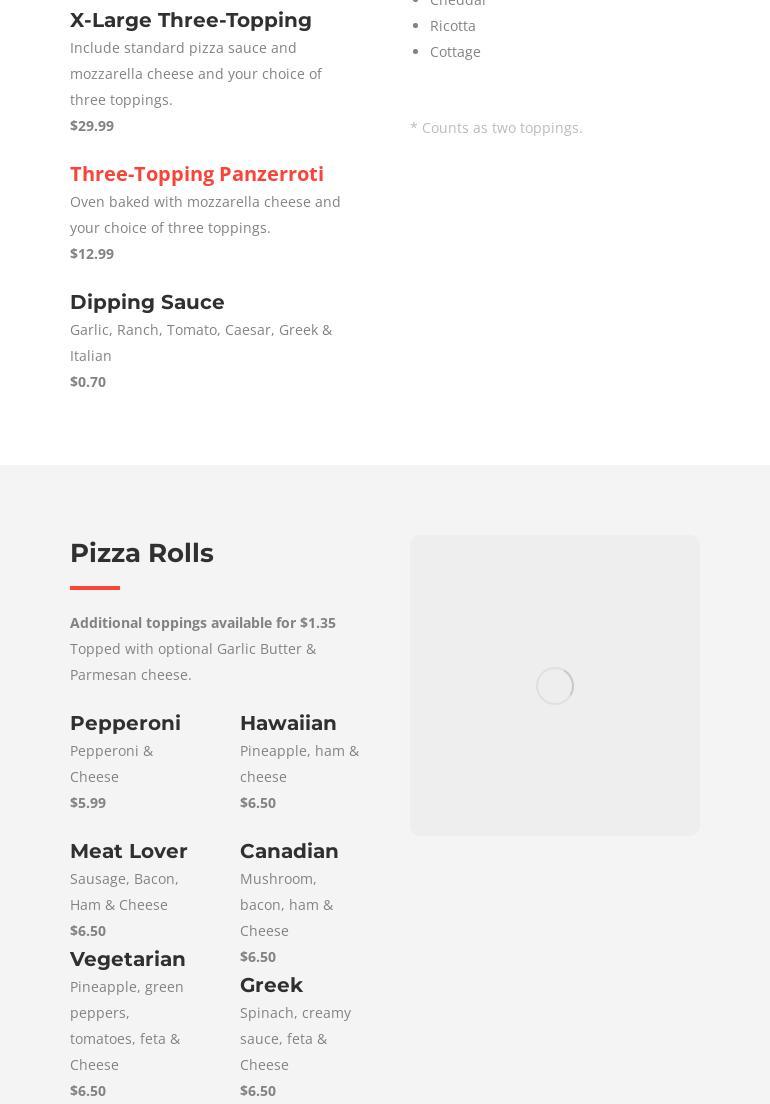Screen dimensions: 770x1104
Task: Select the Hawaiian pizza roll heading
Action: coord(288,723)
